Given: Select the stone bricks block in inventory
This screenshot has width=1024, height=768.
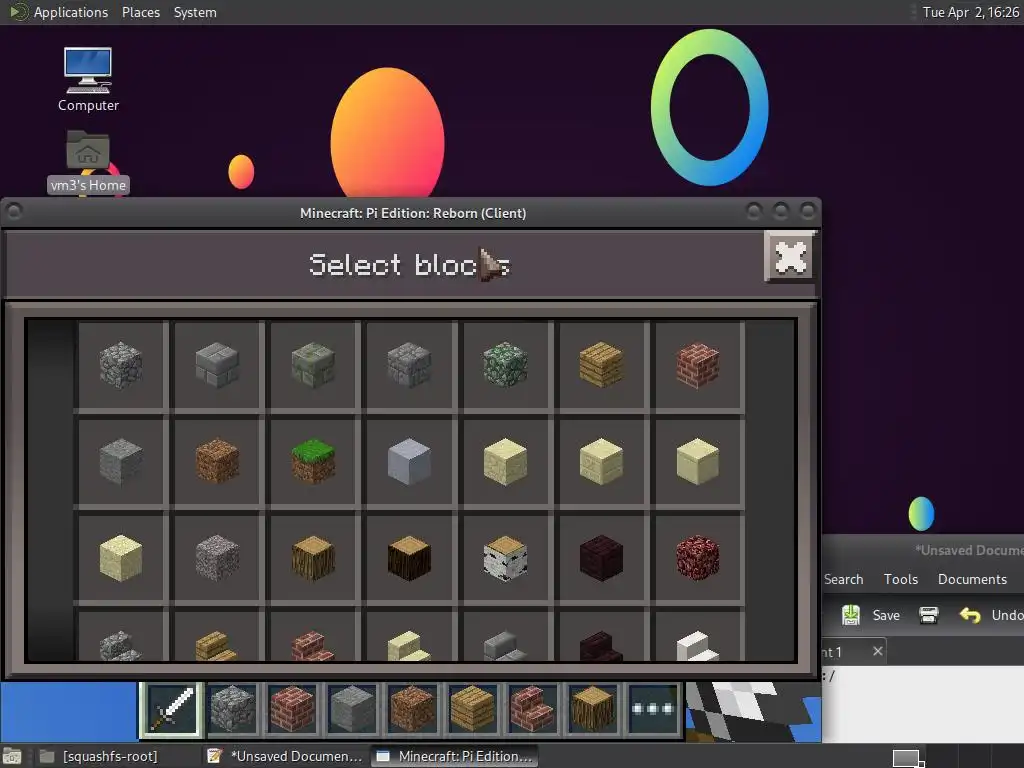Looking at the screenshot, I should click(217, 365).
